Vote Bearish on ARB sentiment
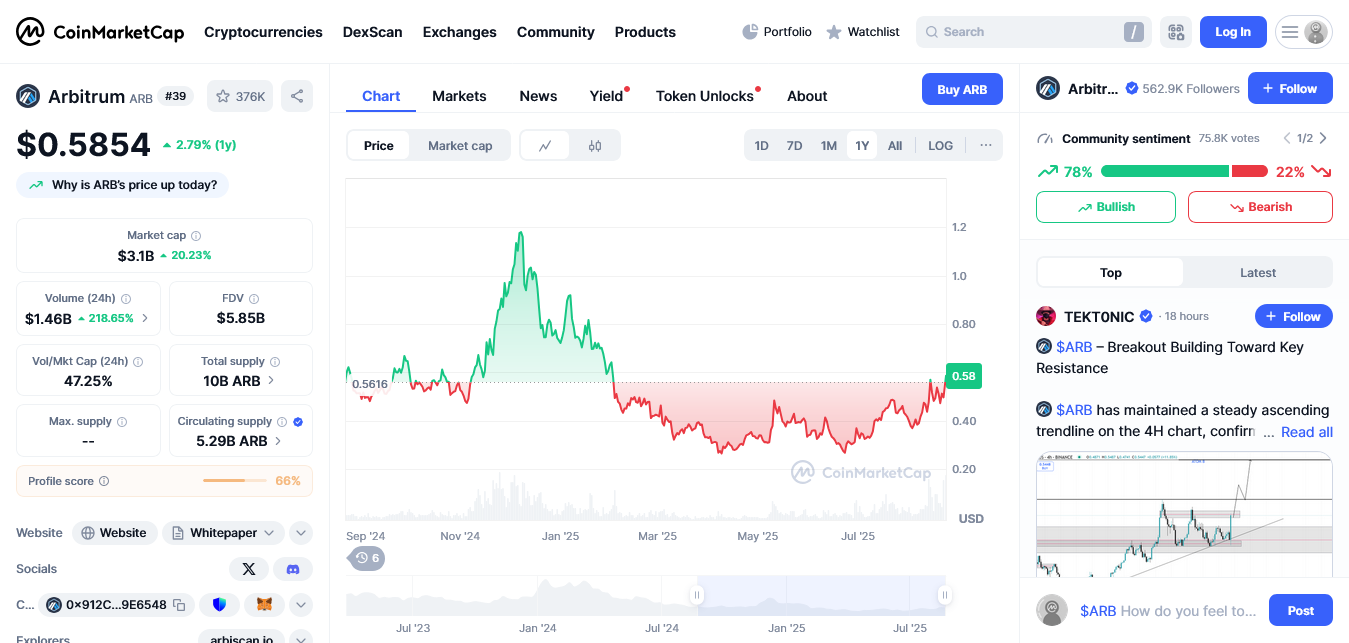1349x643 pixels. coord(1260,207)
